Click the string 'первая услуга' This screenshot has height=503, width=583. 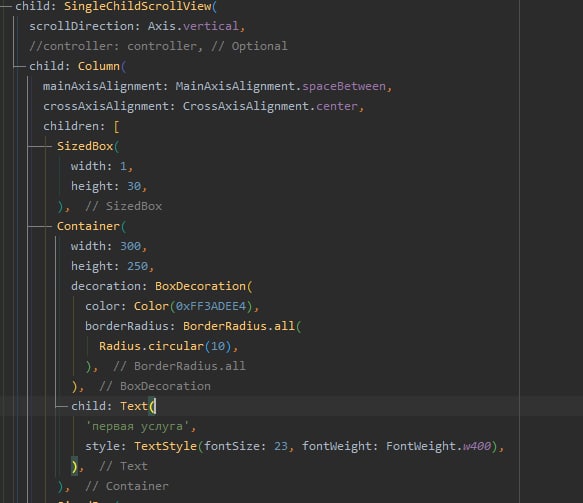pos(137,426)
